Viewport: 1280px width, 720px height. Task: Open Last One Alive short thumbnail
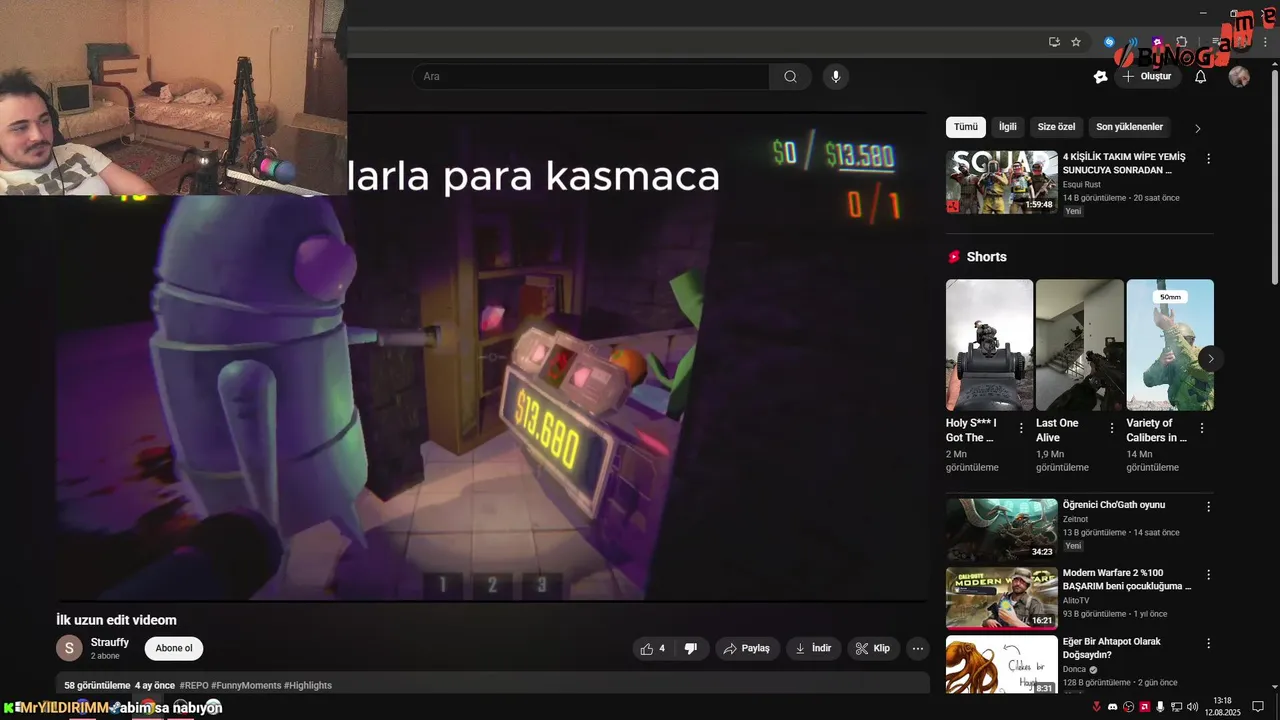1080,345
